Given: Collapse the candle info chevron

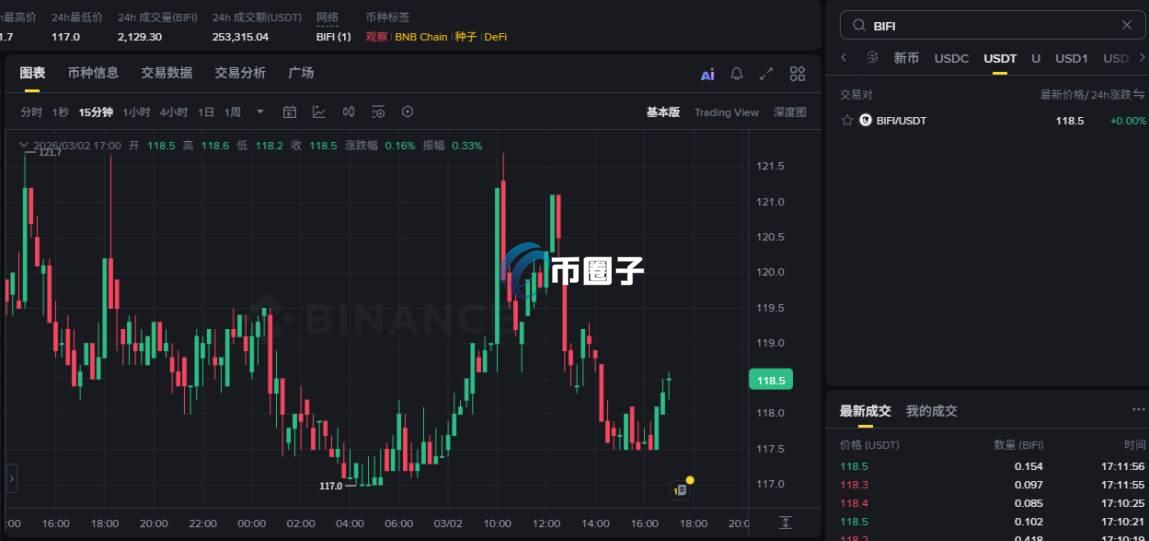Looking at the screenshot, I should pos(24,145).
